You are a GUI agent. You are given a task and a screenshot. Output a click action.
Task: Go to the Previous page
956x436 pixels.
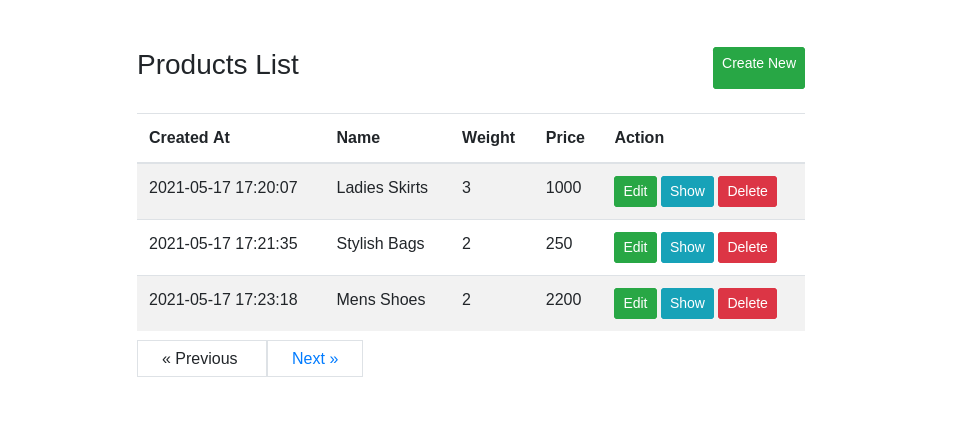click(202, 359)
